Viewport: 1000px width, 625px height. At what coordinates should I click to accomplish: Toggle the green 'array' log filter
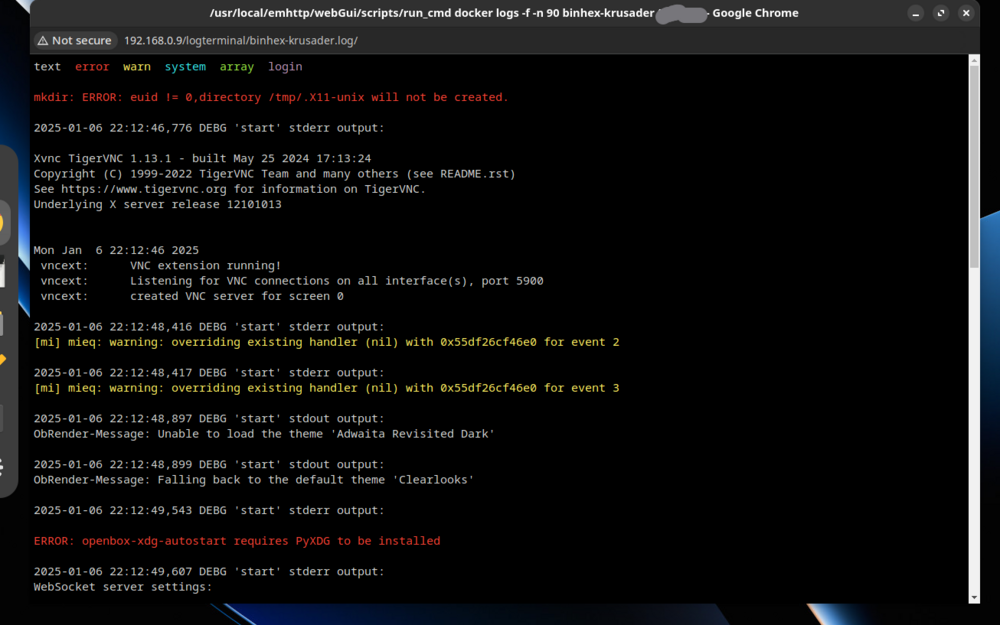coord(237,66)
